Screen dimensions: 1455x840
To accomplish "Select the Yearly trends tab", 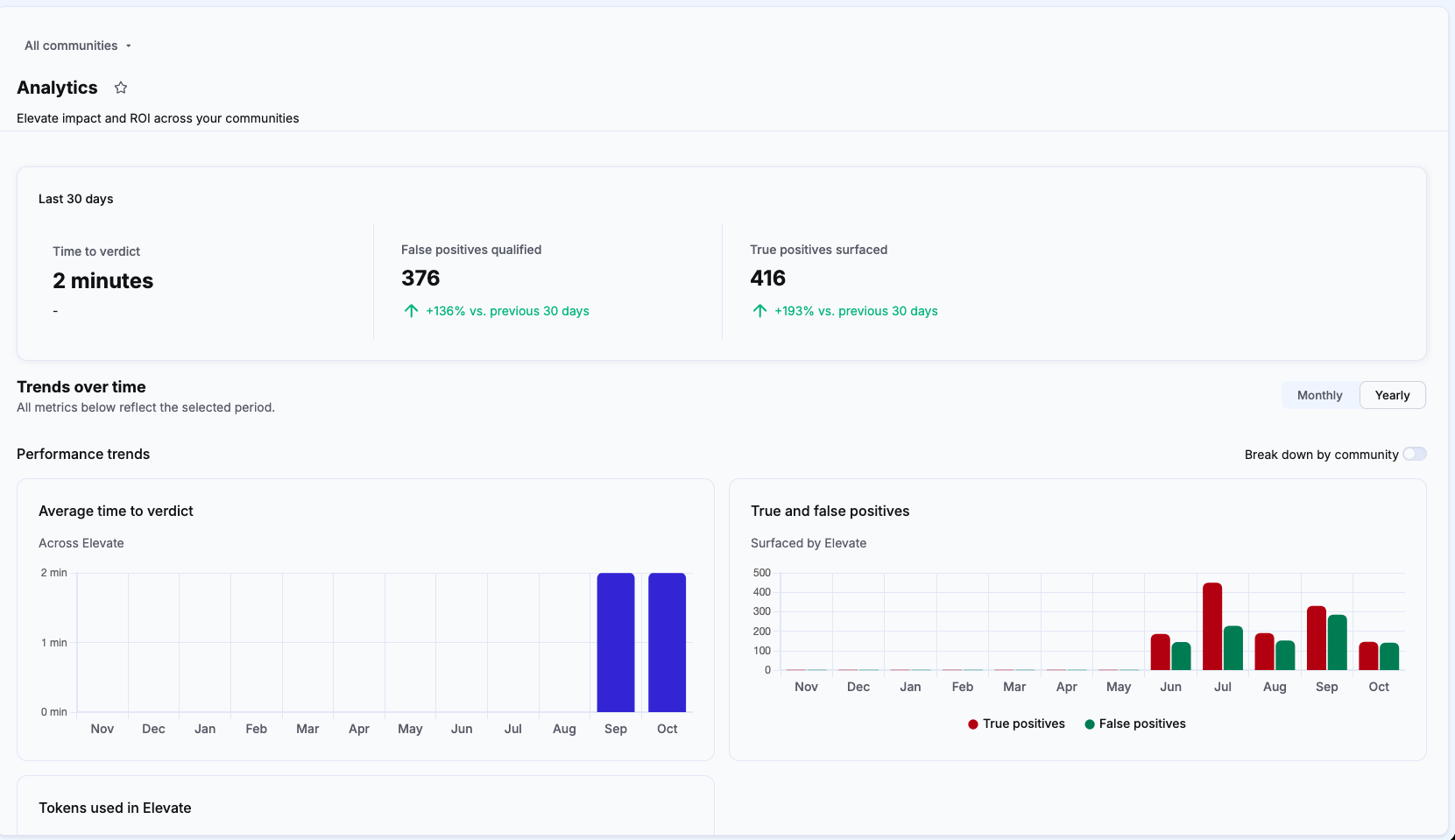I will pos(1392,395).
